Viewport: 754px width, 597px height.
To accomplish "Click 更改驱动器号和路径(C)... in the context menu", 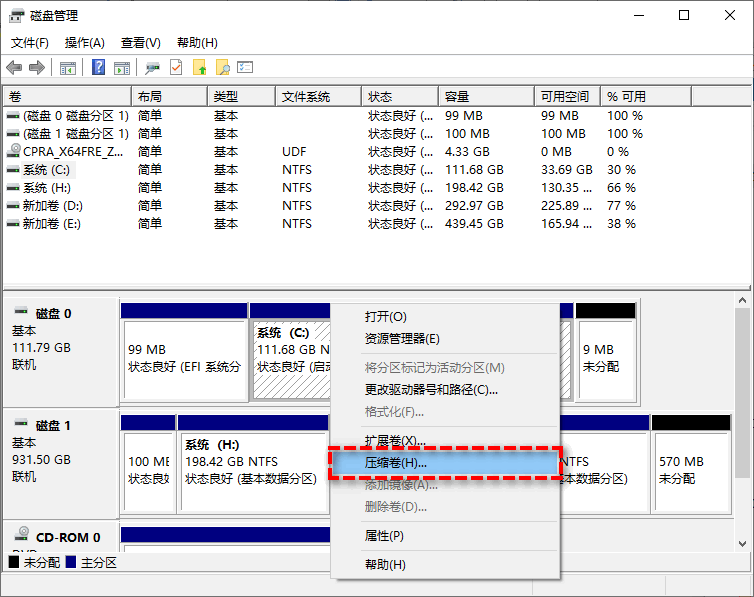I will click(431, 390).
